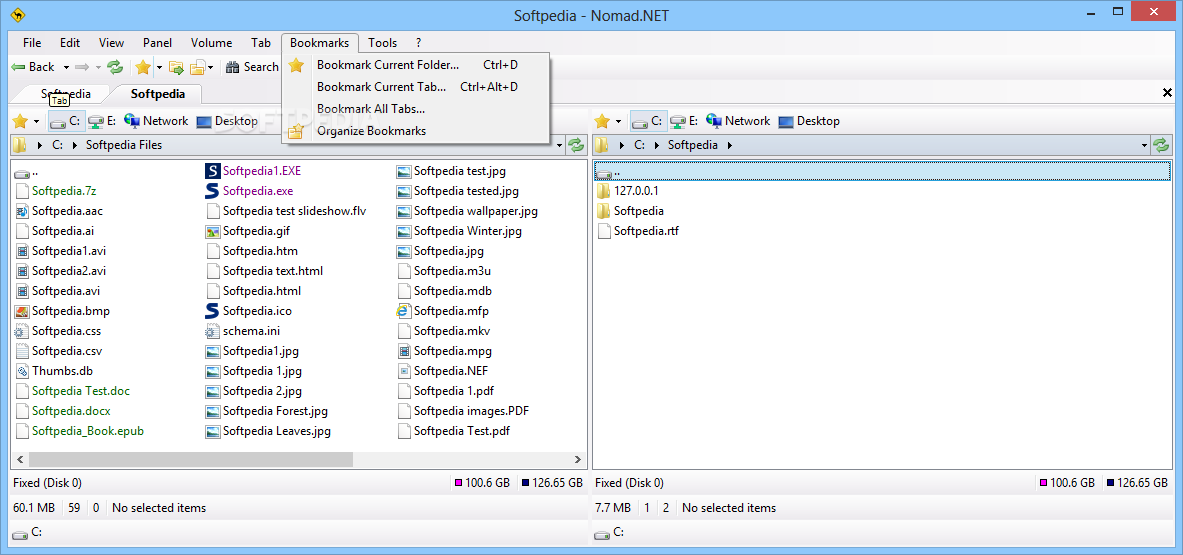Screen dimensions: 1183x555
Task: Click Softpedia Files in left breadcrumb
Action: pos(124,145)
